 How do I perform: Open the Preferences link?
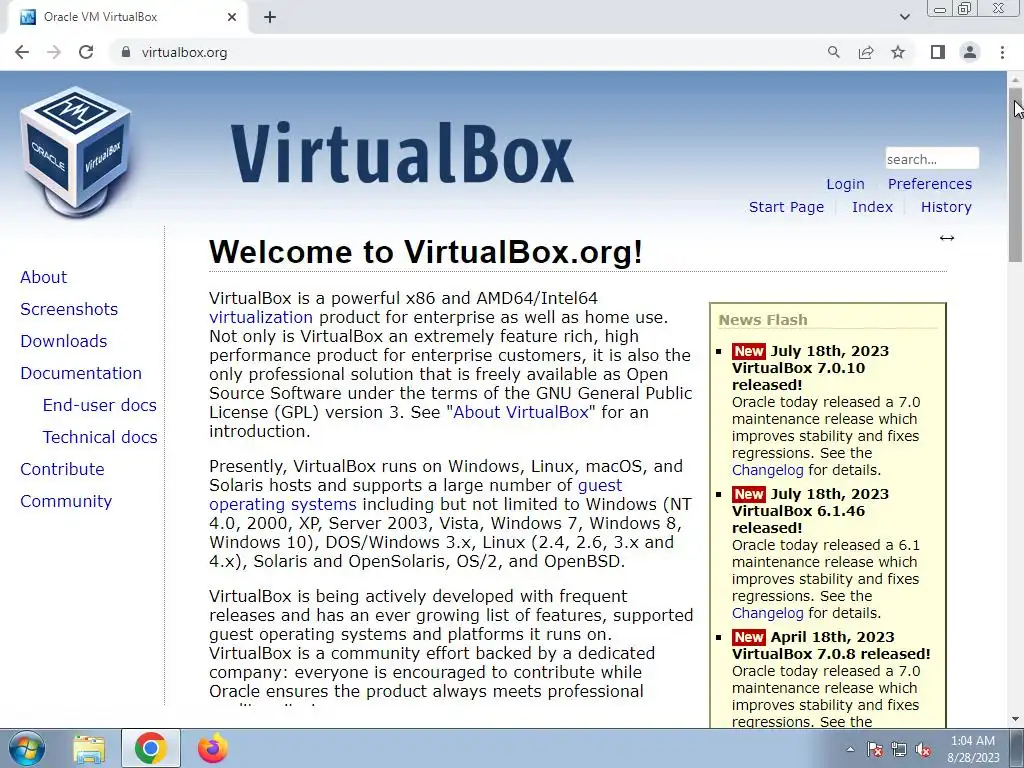coord(929,184)
